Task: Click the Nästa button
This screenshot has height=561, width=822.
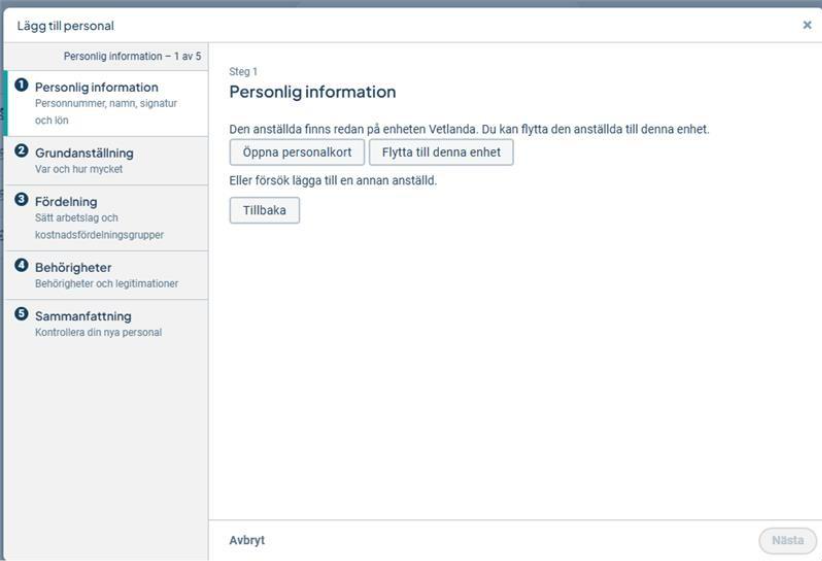Action: [x=787, y=540]
